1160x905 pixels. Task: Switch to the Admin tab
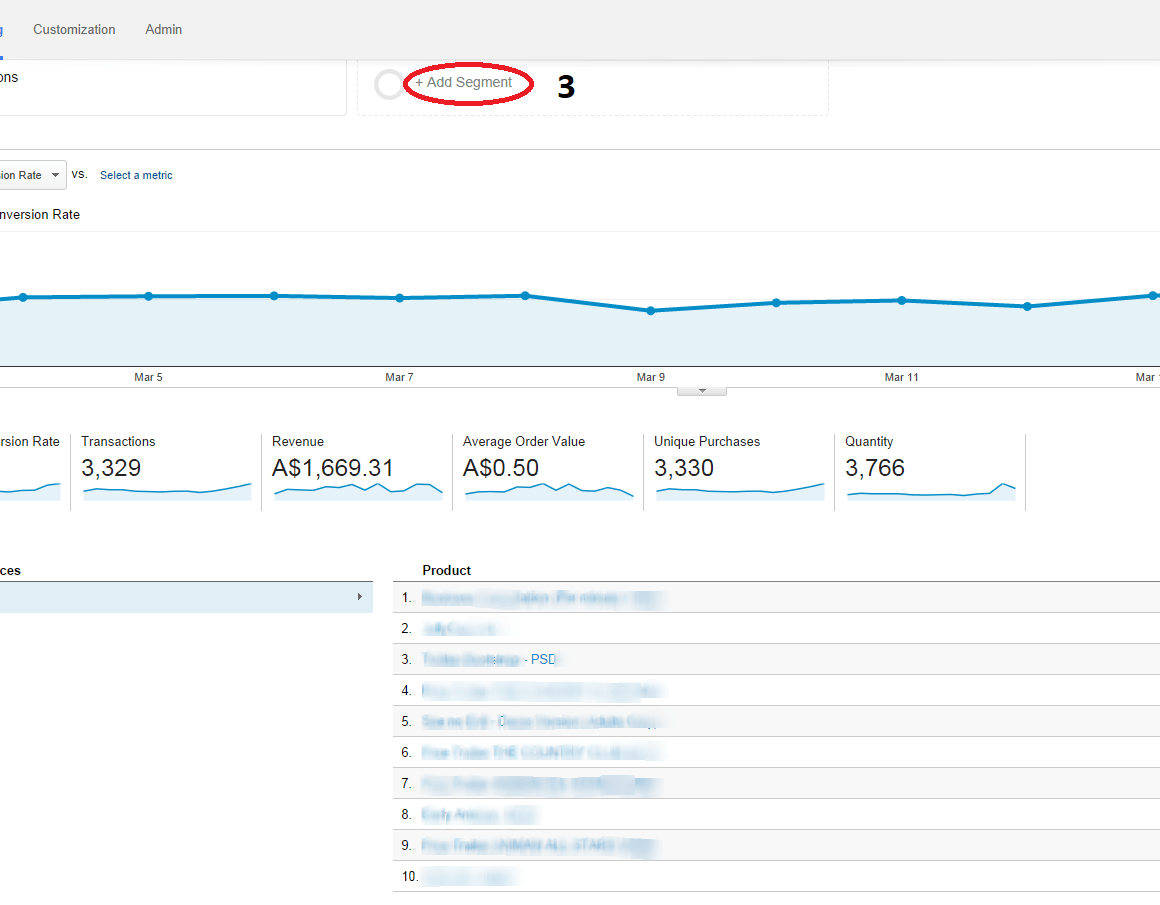[x=164, y=30]
